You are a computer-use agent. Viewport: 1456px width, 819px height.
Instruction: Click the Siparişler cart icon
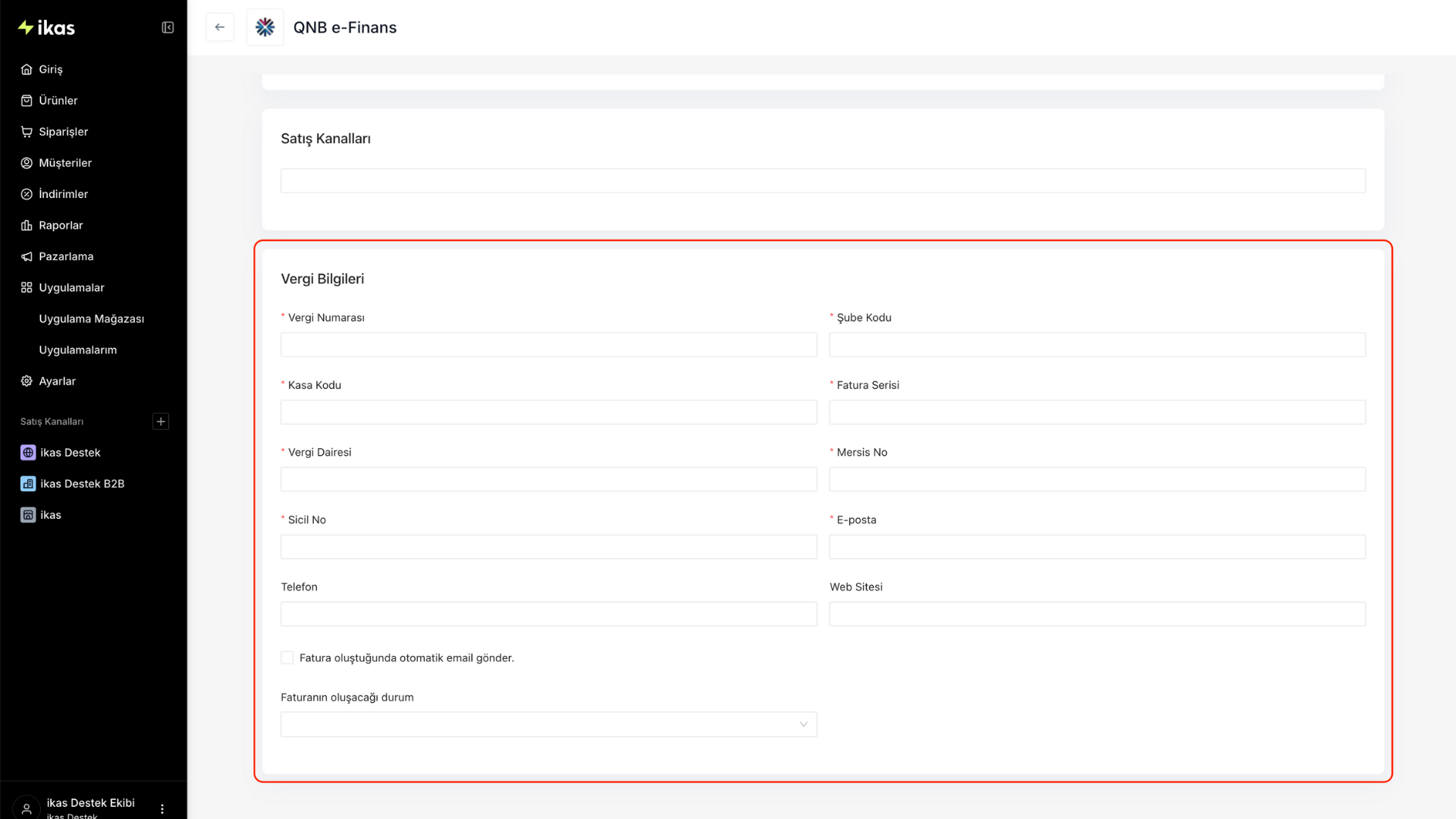click(x=27, y=132)
